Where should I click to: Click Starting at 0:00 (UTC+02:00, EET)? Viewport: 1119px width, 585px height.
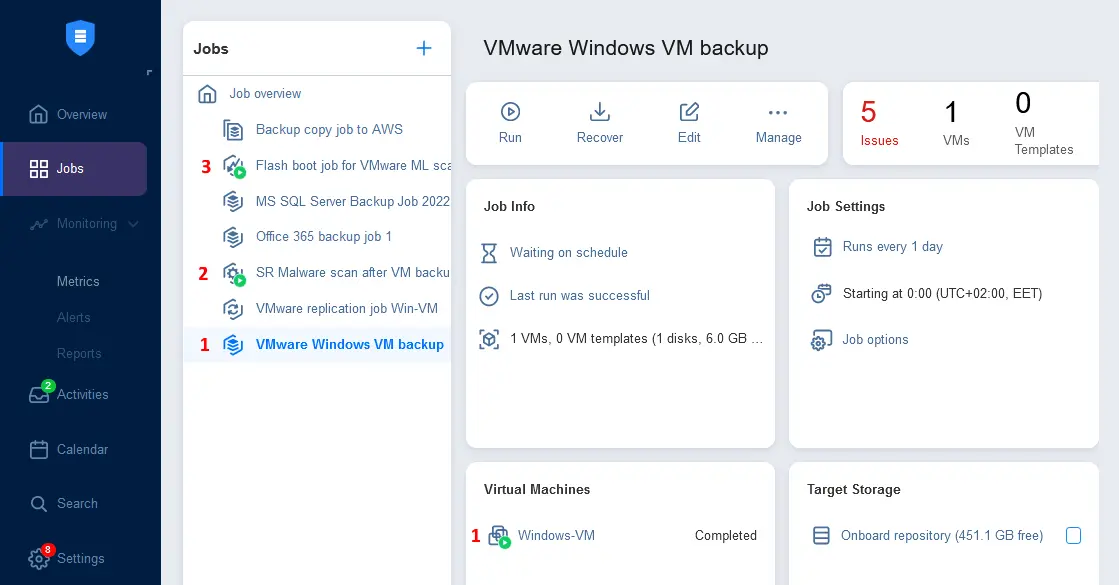[943, 294]
